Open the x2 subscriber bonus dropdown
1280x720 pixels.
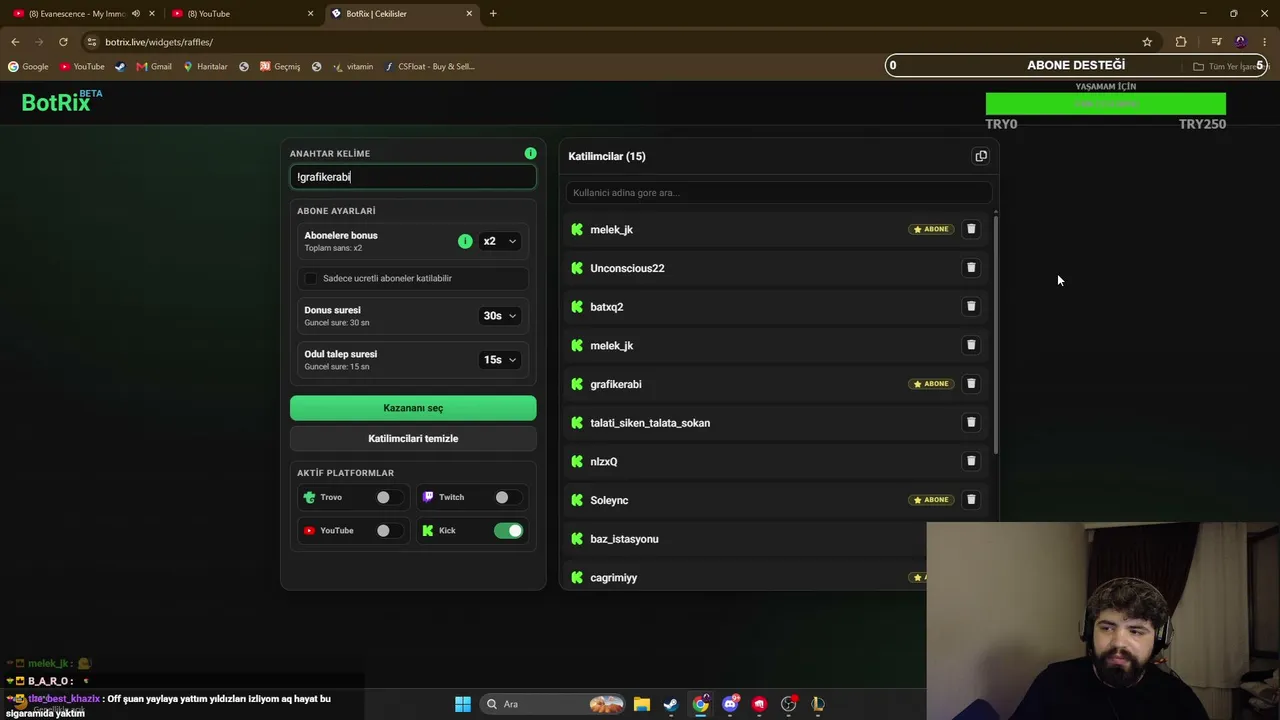[x=500, y=241]
